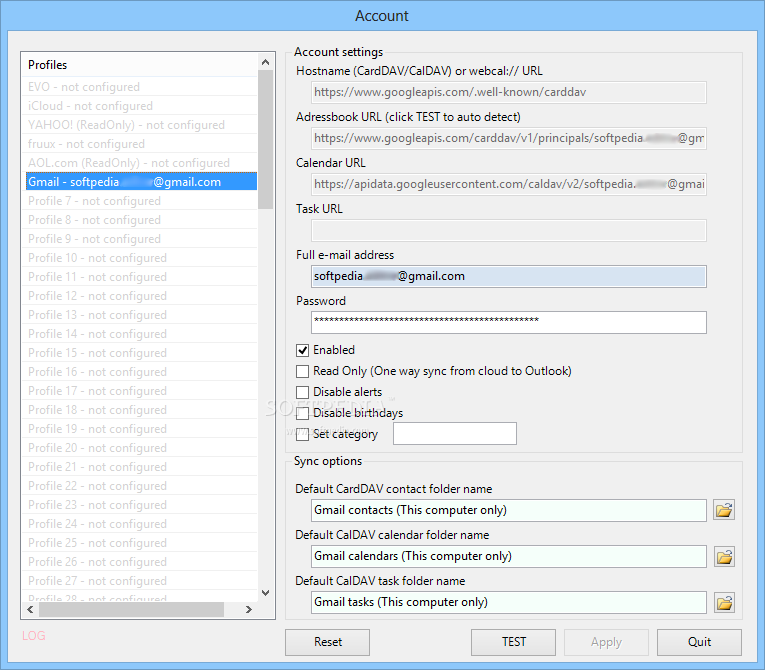Select Profile 17 - not configured

pos(139,391)
